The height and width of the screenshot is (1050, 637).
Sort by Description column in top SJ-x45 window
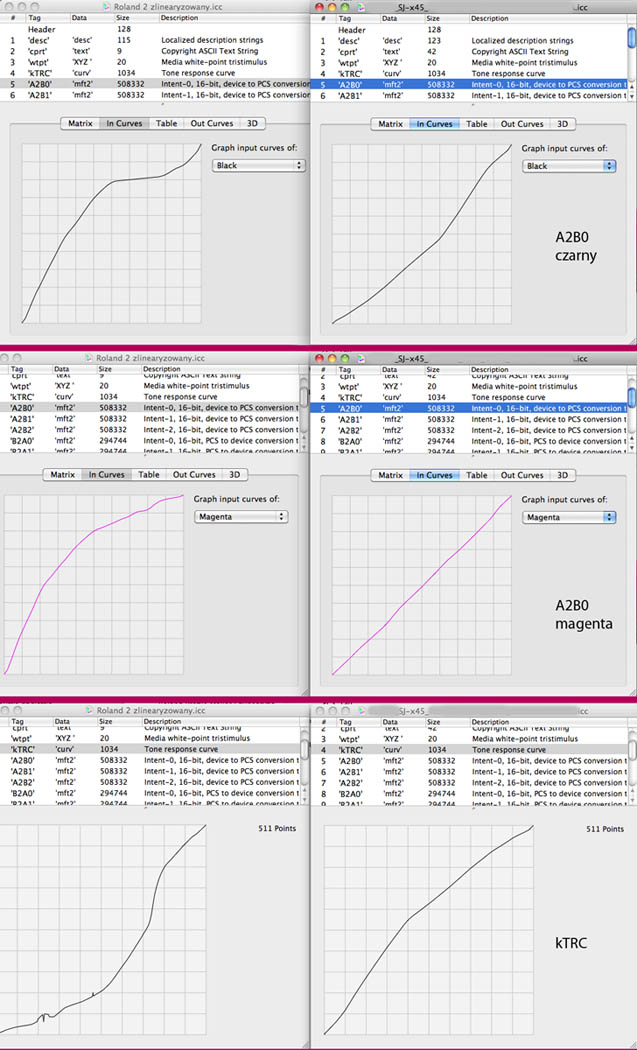[547, 19]
